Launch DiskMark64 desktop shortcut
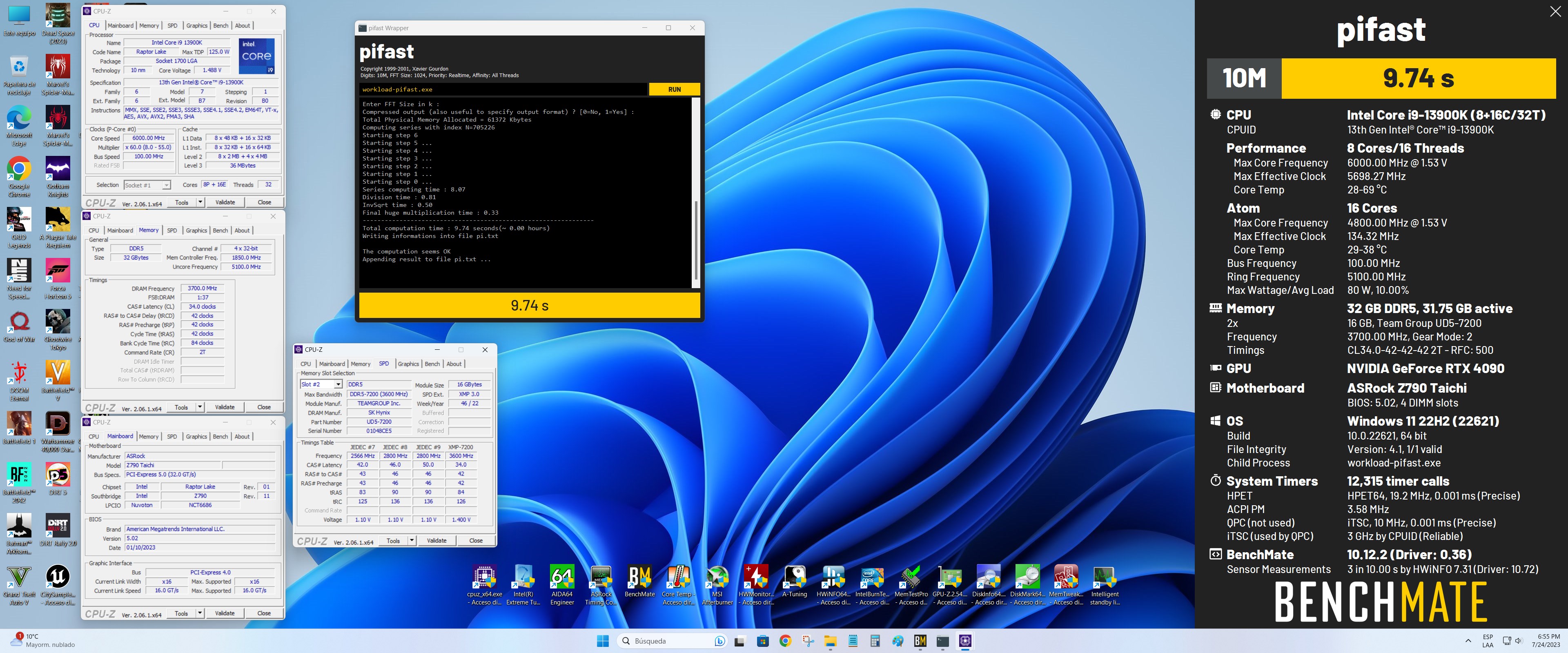Screen dimensions: 1568x653 coord(1027,585)
